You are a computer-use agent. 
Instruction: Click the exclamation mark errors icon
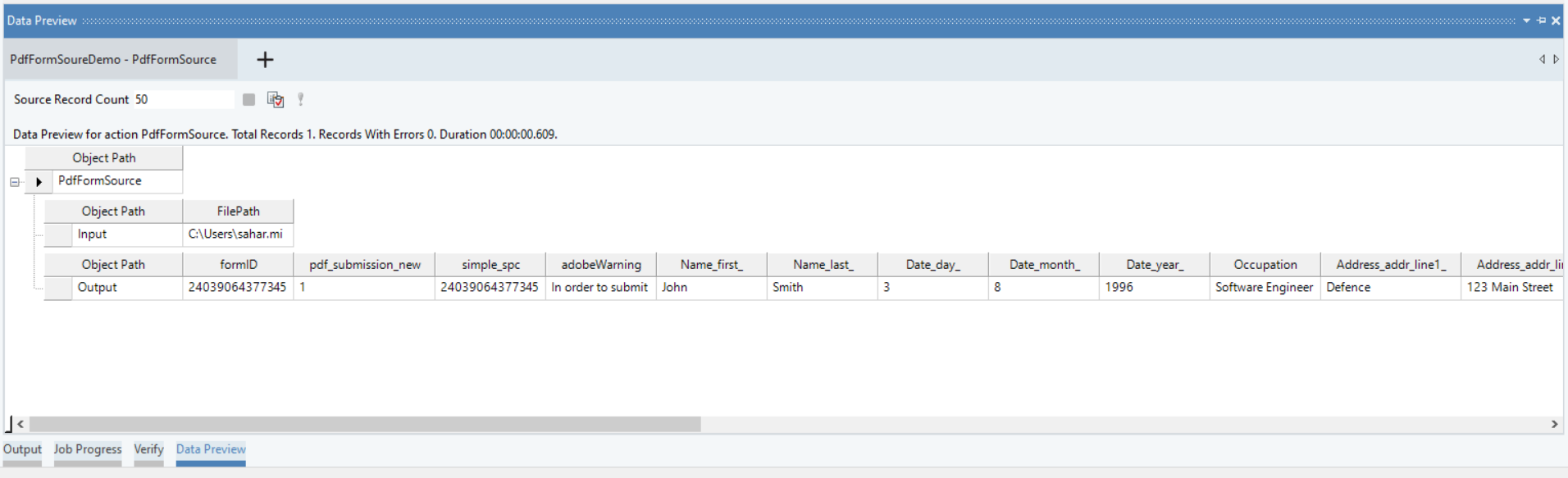pyautogui.click(x=301, y=99)
